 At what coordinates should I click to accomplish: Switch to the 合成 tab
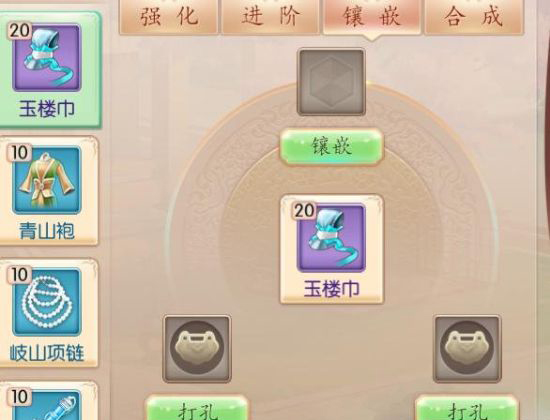[474, 17]
